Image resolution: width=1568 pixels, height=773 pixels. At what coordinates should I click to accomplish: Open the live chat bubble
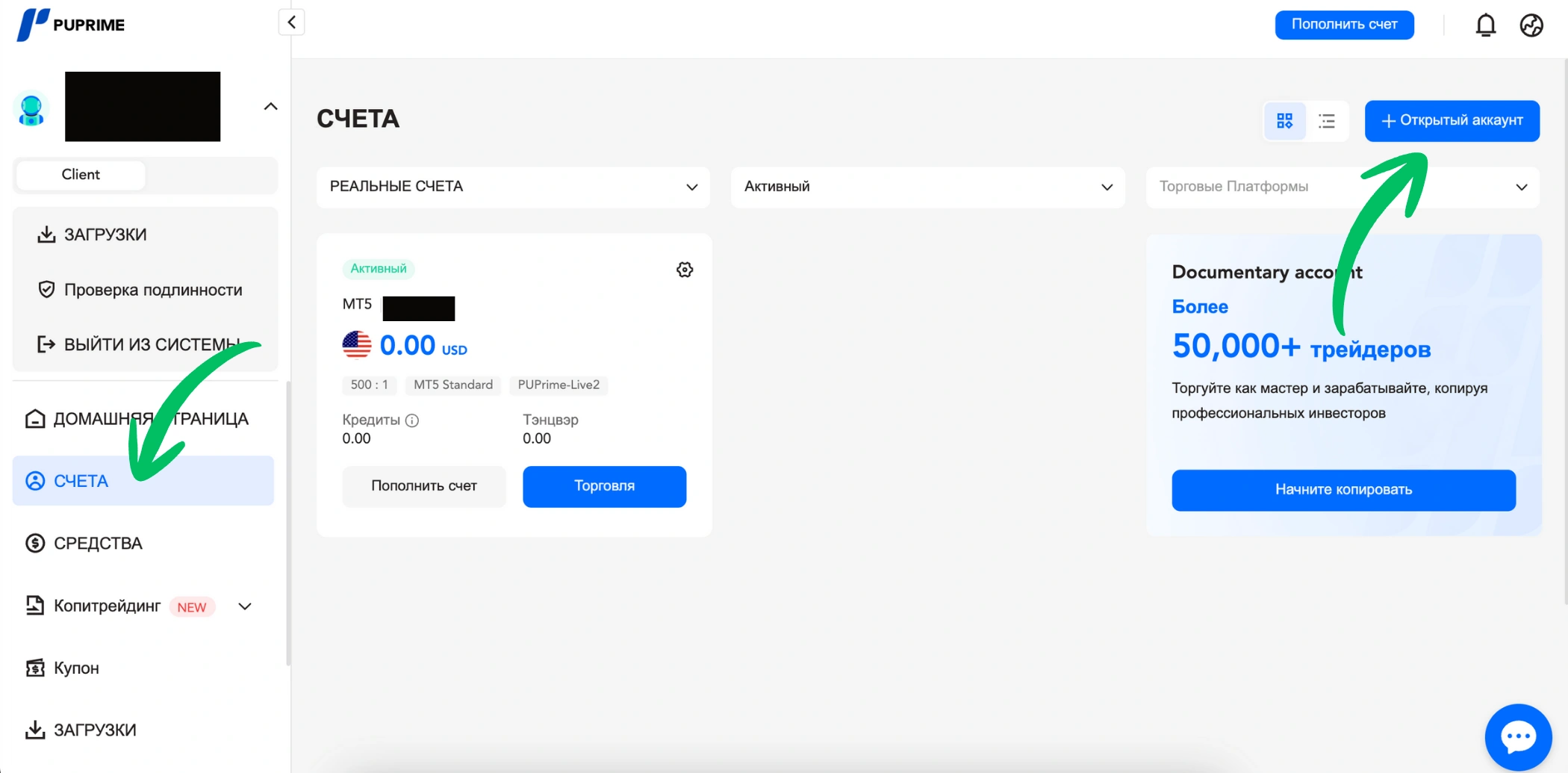point(1518,736)
